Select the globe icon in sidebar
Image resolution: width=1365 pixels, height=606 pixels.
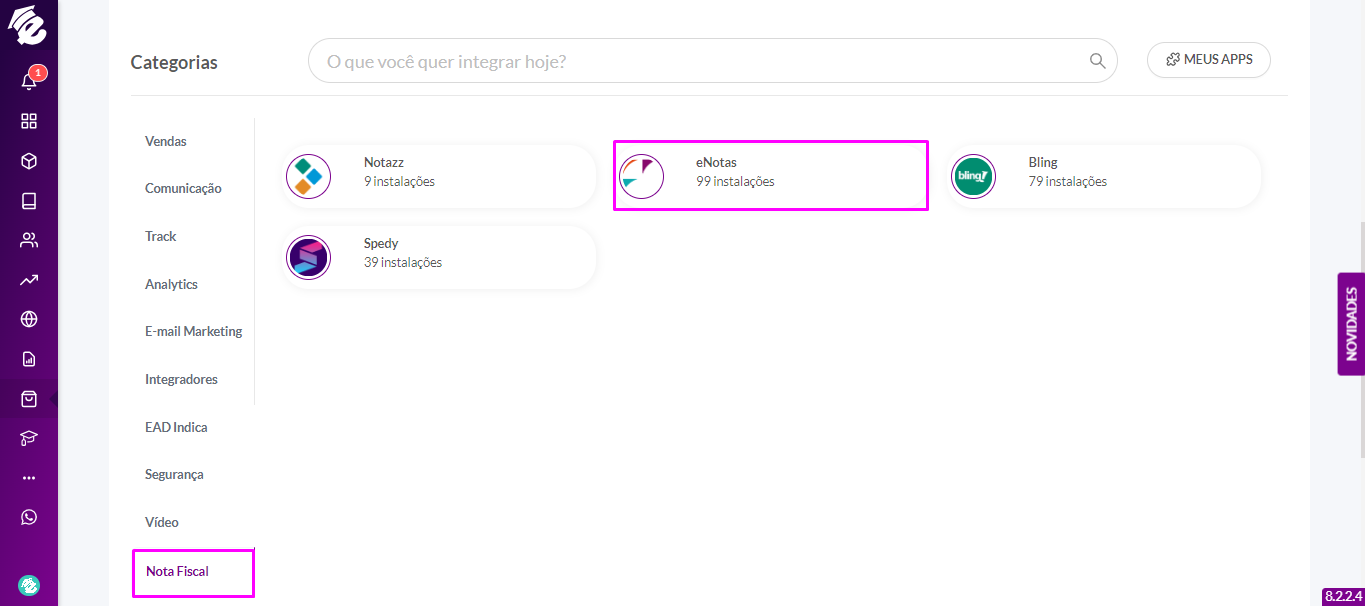pyautogui.click(x=29, y=319)
